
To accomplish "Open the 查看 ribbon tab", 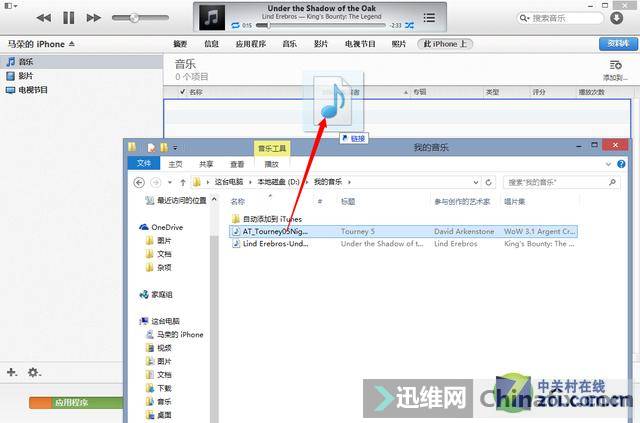I will 237,164.
